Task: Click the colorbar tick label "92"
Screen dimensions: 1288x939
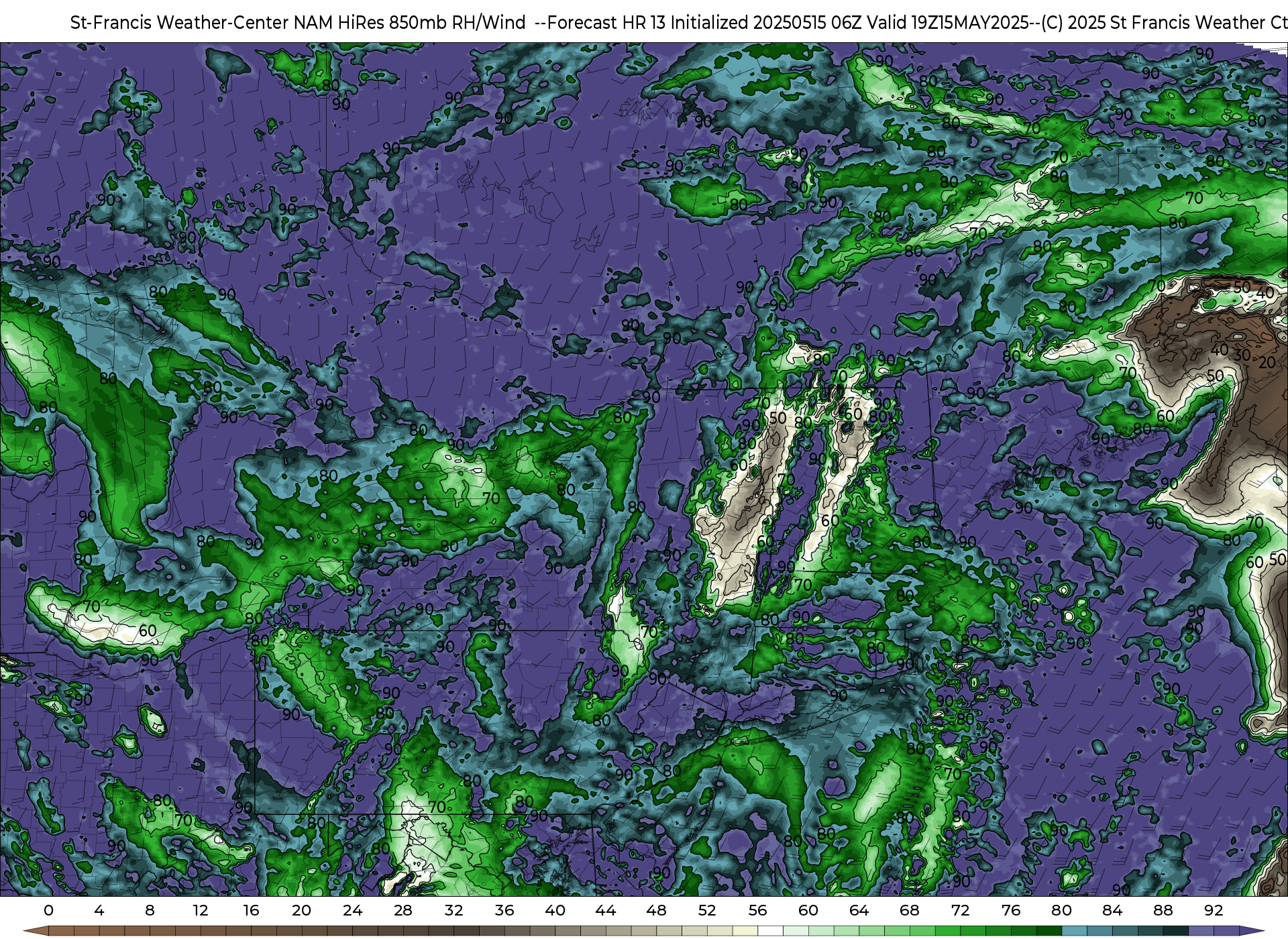Action: click(1214, 910)
